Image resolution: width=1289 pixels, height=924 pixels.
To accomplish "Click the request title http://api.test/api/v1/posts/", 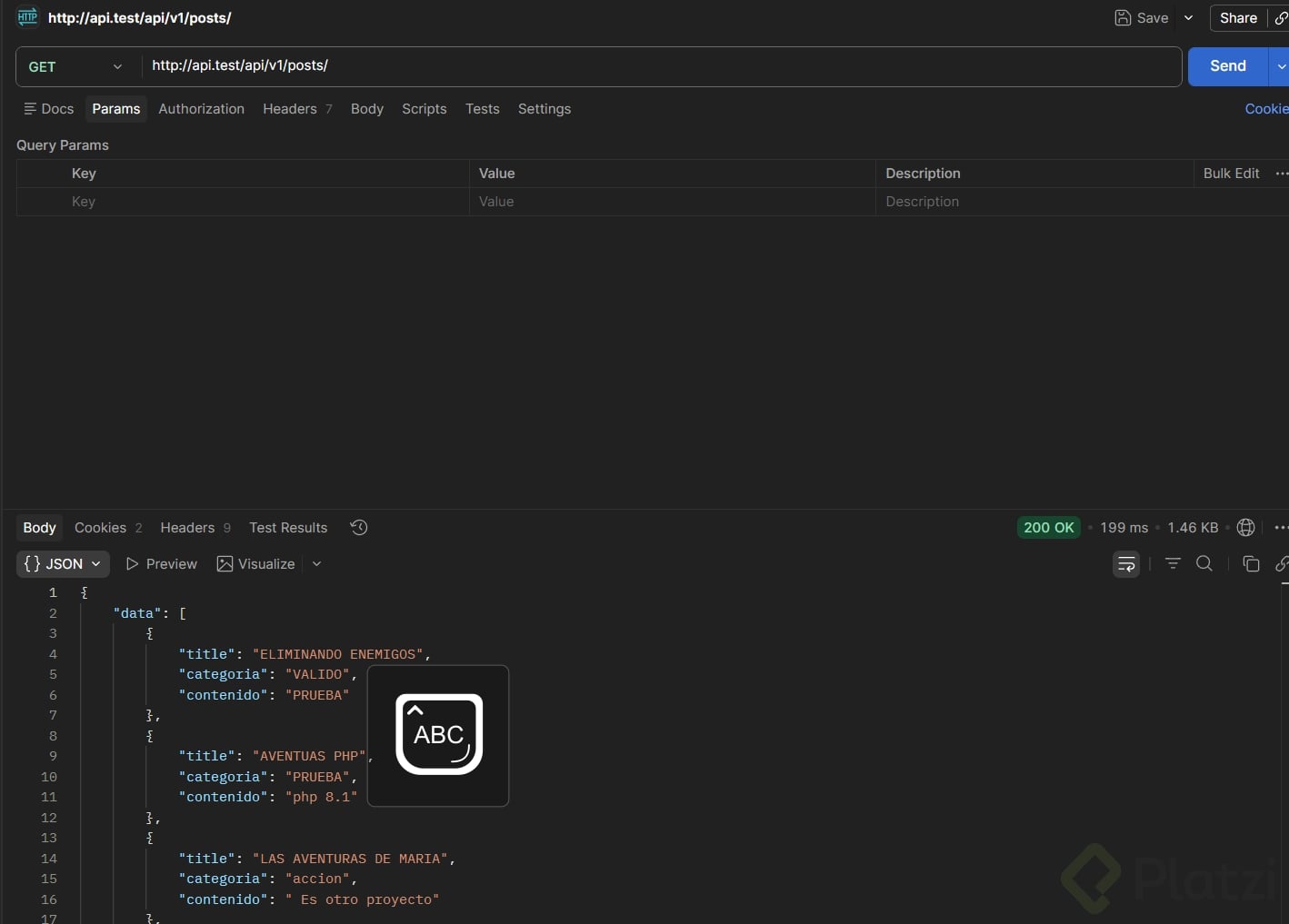I will click(140, 18).
